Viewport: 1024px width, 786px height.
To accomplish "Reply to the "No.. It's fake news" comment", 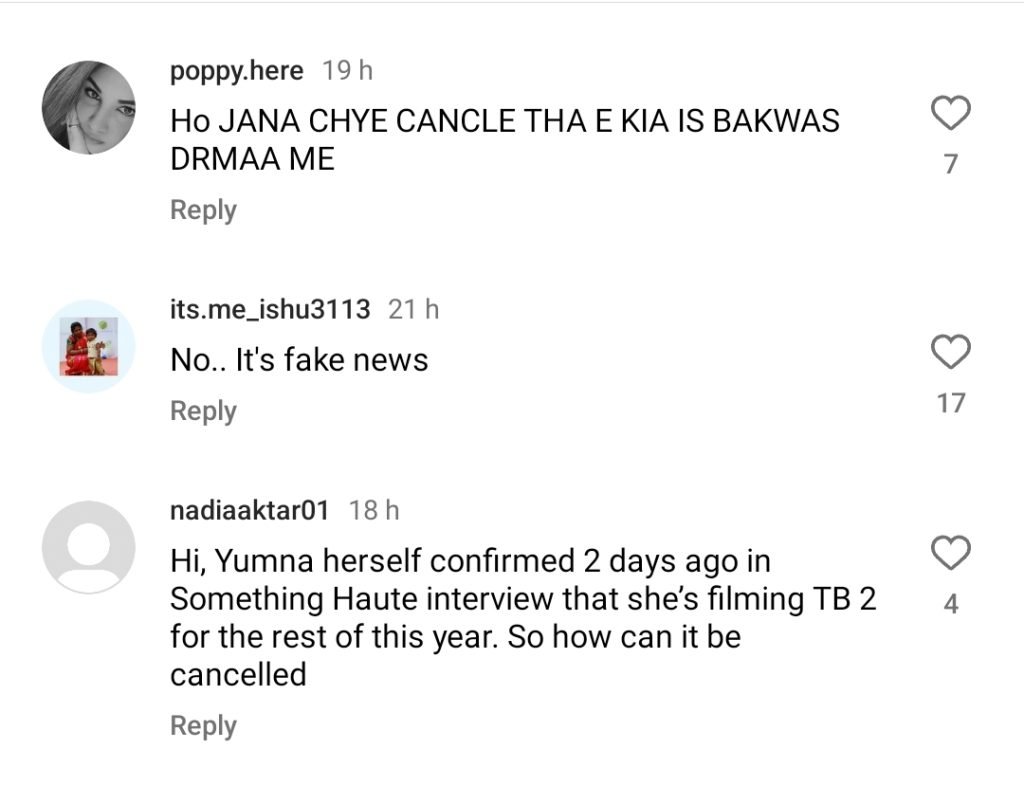I will pyautogui.click(x=203, y=411).
